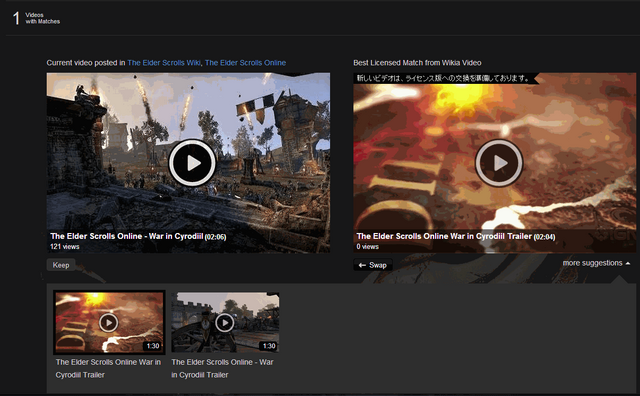Click the left arrow icon on Swap
The image size is (640, 396).
point(362,265)
